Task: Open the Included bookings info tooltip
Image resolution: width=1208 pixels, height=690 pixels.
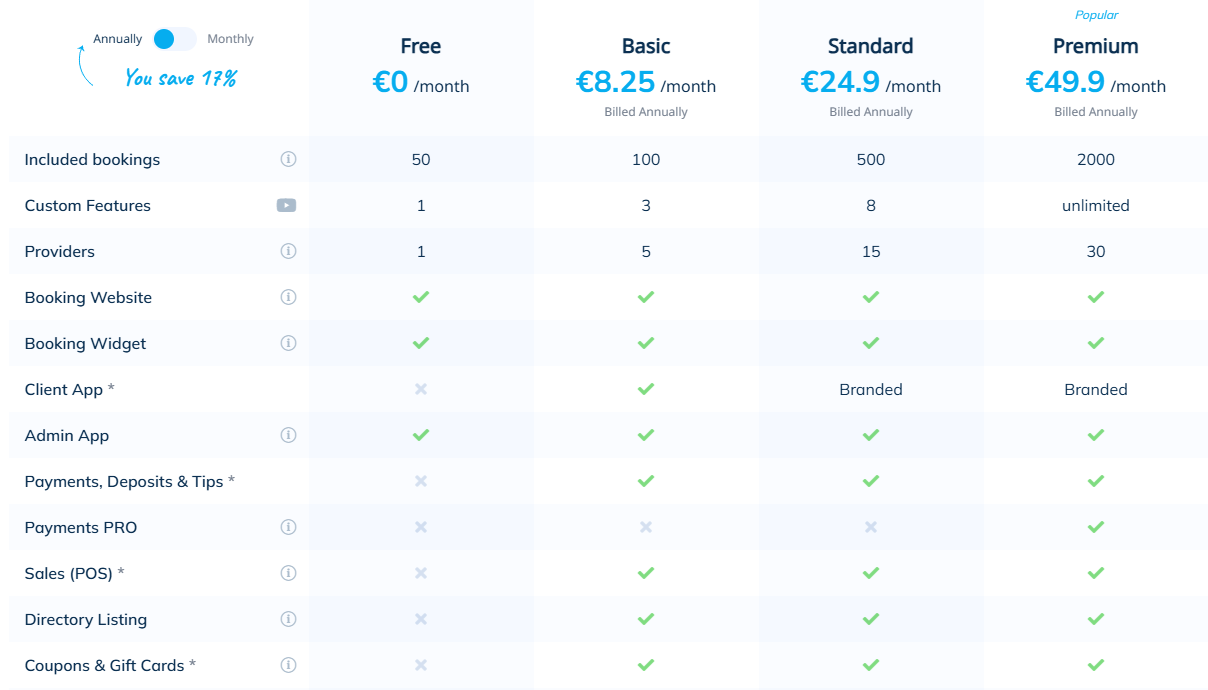Action: (x=288, y=159)
